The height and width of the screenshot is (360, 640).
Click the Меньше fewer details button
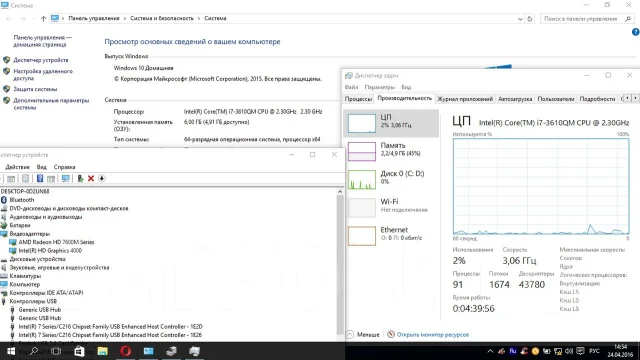tap(363, 334)
